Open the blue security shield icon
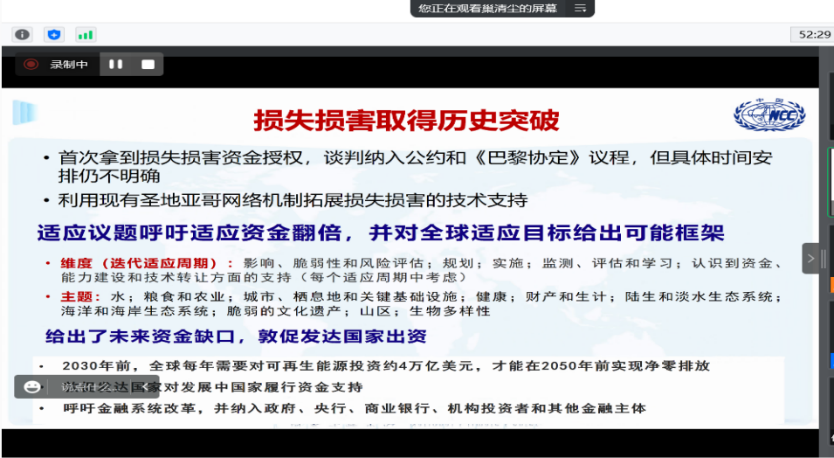Viewport: 834px width, 458px height. click(x=54, y=34)
